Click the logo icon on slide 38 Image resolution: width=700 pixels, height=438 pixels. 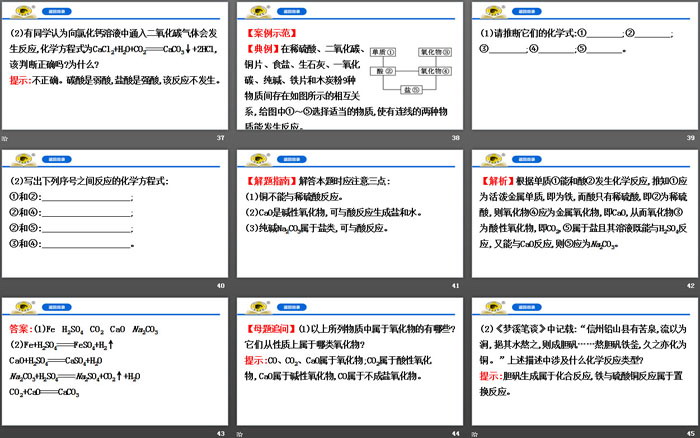(254, 10)
